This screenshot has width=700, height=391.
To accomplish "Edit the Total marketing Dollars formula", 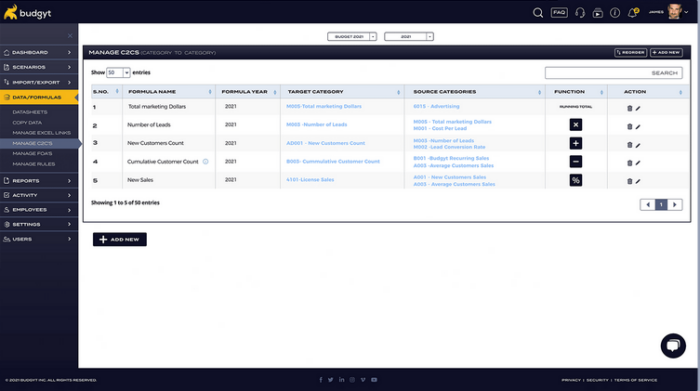I will [x=638, y=108].
